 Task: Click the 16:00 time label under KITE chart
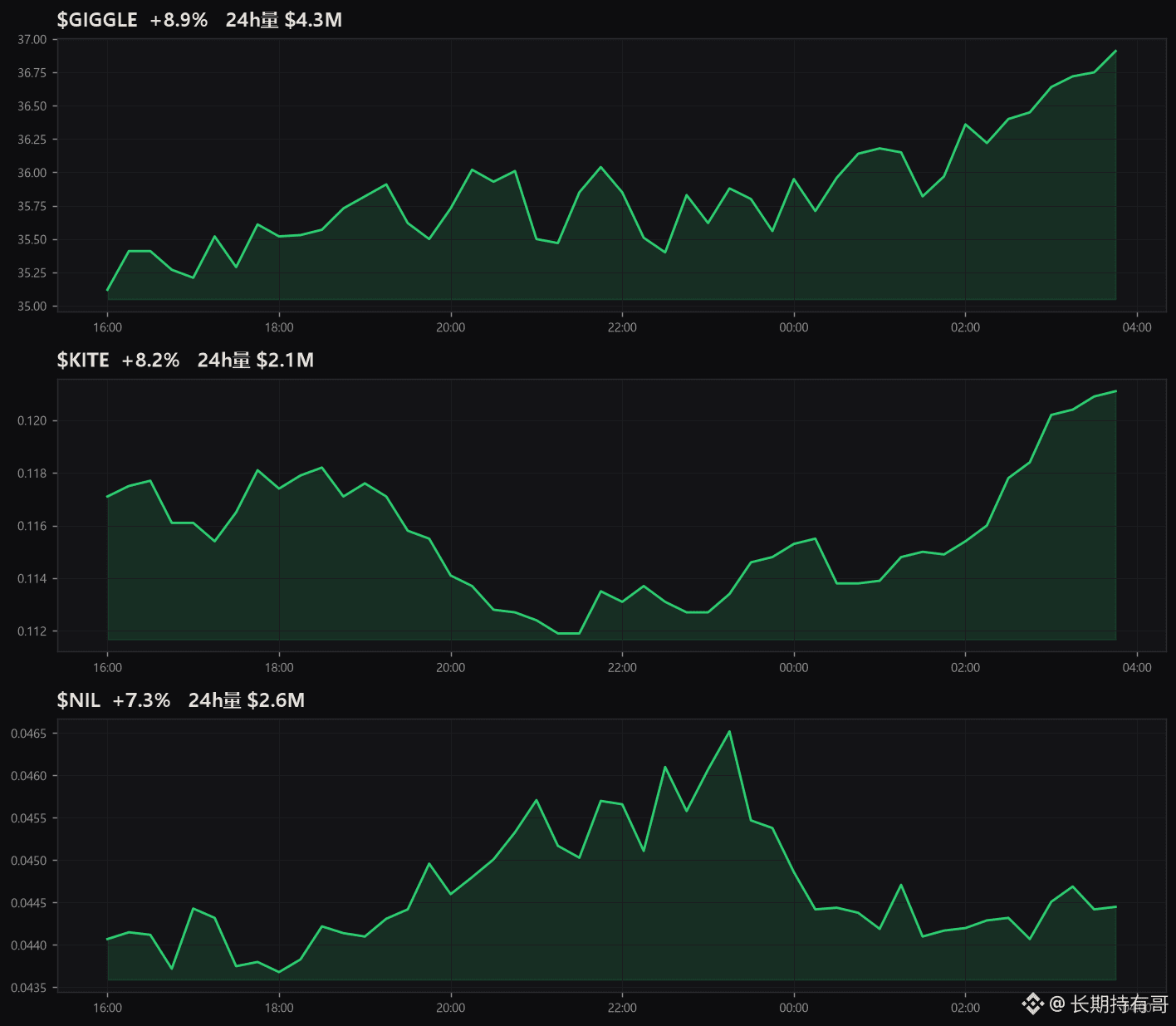tap(108, 667)
